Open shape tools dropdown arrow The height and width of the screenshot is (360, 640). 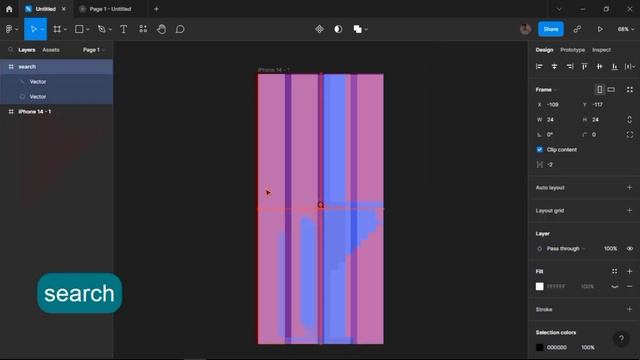coord(87,29)
